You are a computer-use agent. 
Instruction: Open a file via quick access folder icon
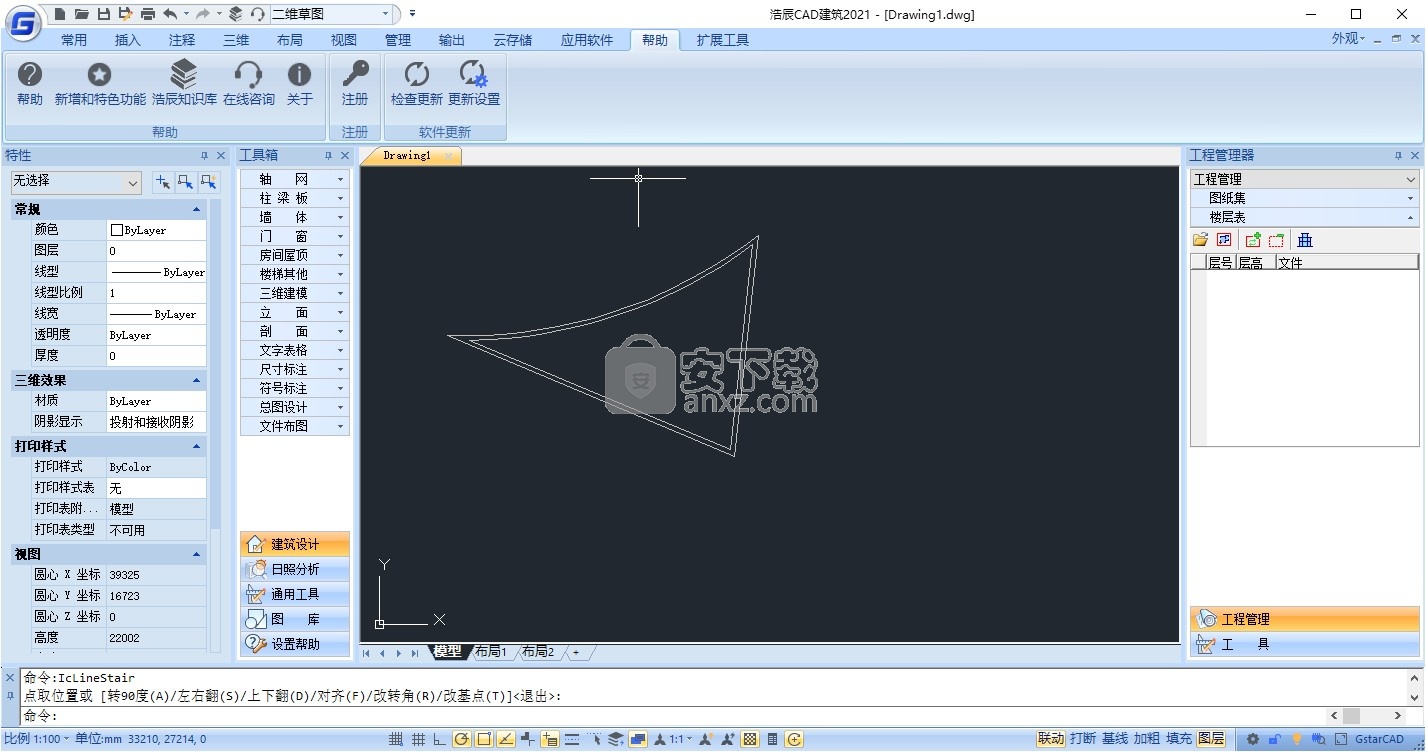click(x=82, y=14)
